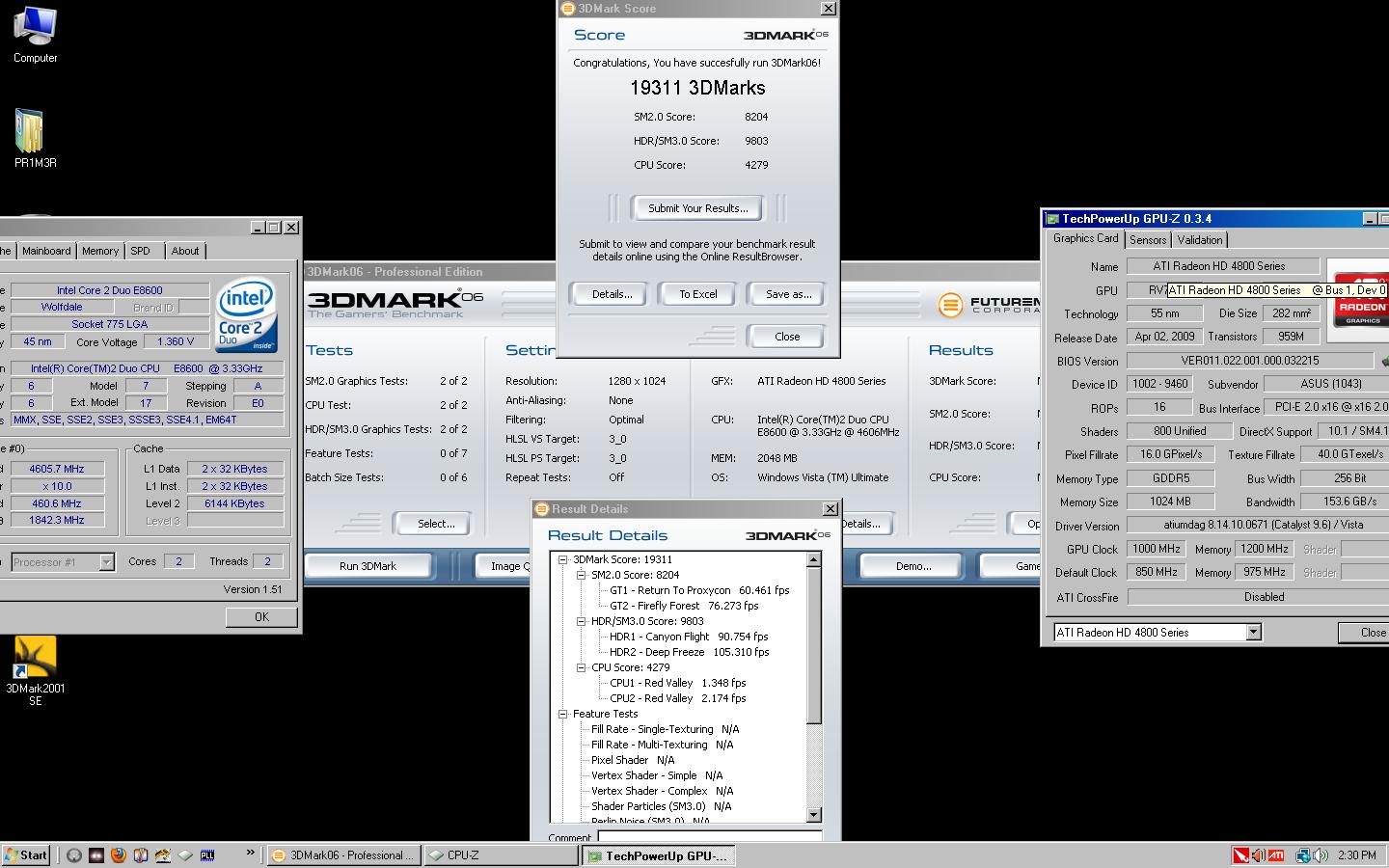Click the Futuremark logo in the 3DMark06 window
1389x868 pixels.
click(x=989, y=305)
